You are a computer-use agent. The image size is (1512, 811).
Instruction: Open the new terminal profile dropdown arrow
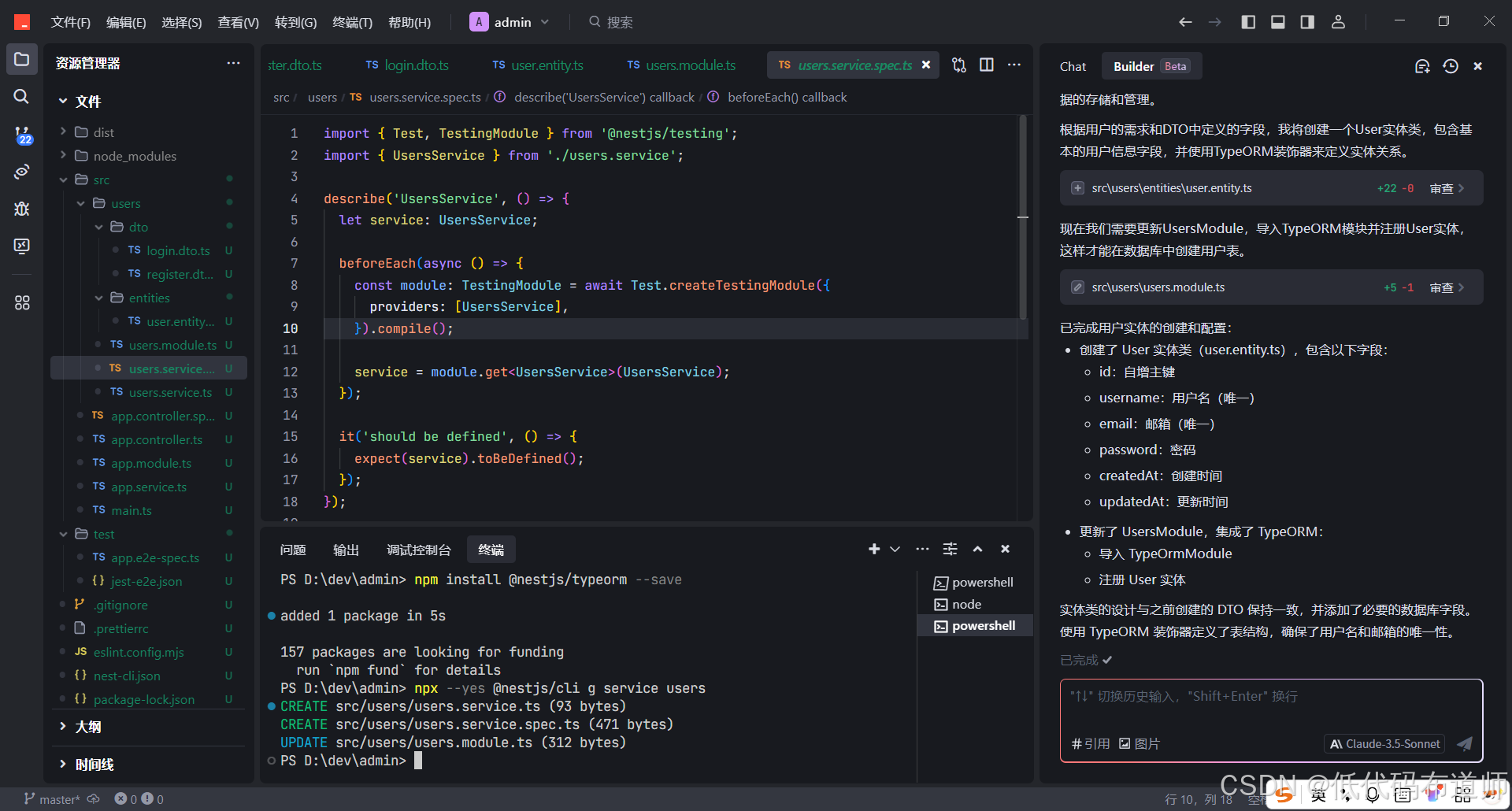pyautogui.click(x=895, y=549)
